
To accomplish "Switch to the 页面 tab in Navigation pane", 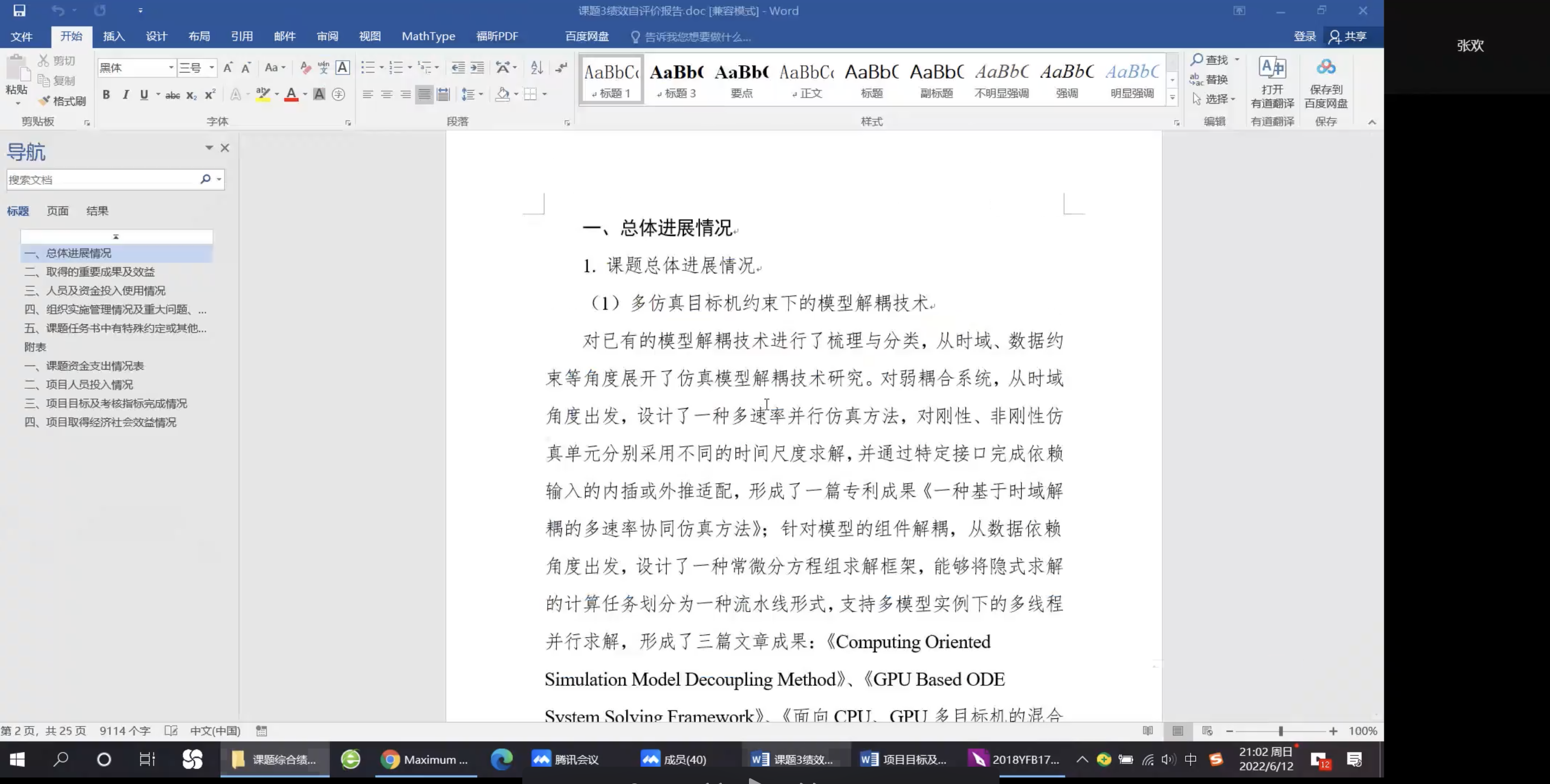I will coord(57,210).
